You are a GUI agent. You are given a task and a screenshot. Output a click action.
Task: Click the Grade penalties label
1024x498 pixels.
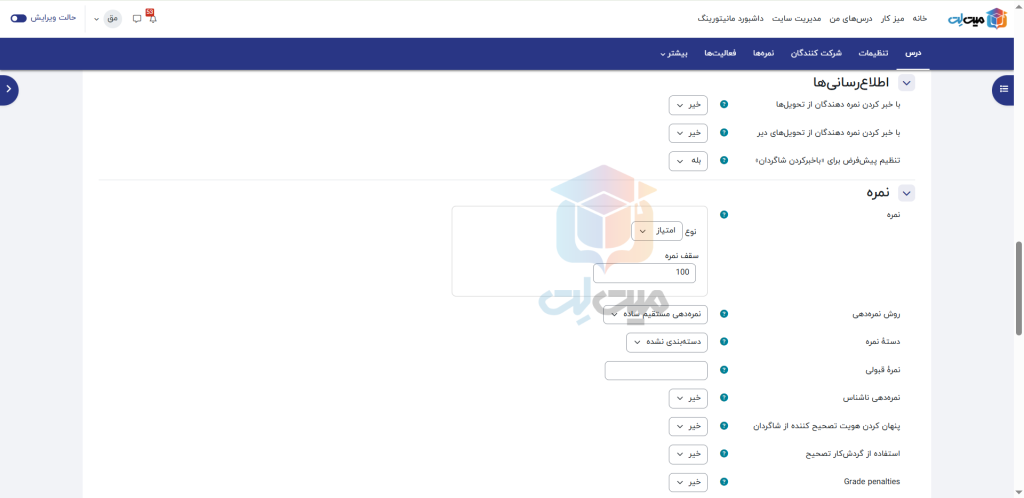pyautogui.click(x=872, y=482)
